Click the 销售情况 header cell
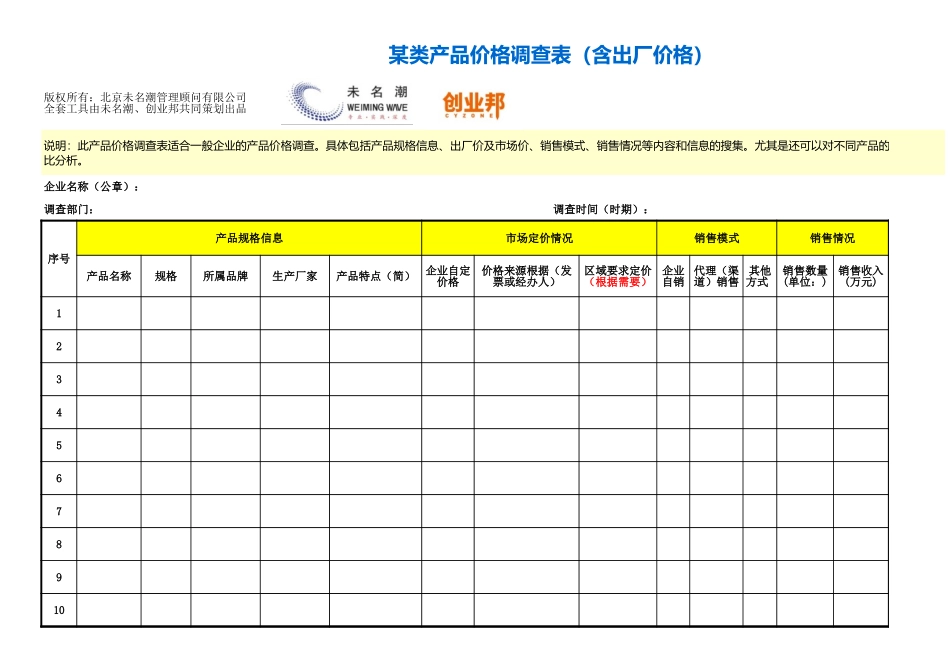 click(833, 238)
